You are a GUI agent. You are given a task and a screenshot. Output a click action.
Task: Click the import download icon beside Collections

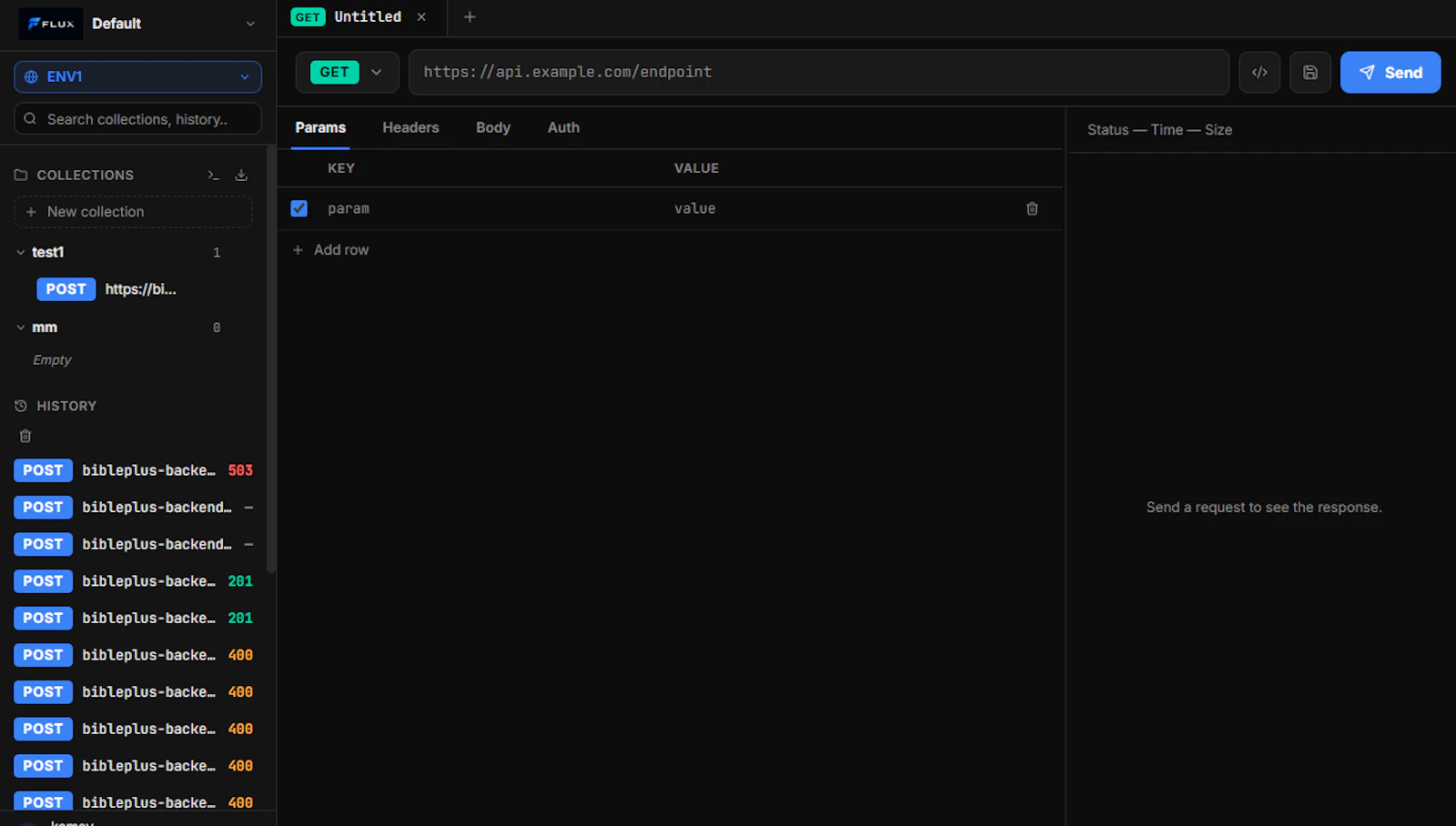241,175
